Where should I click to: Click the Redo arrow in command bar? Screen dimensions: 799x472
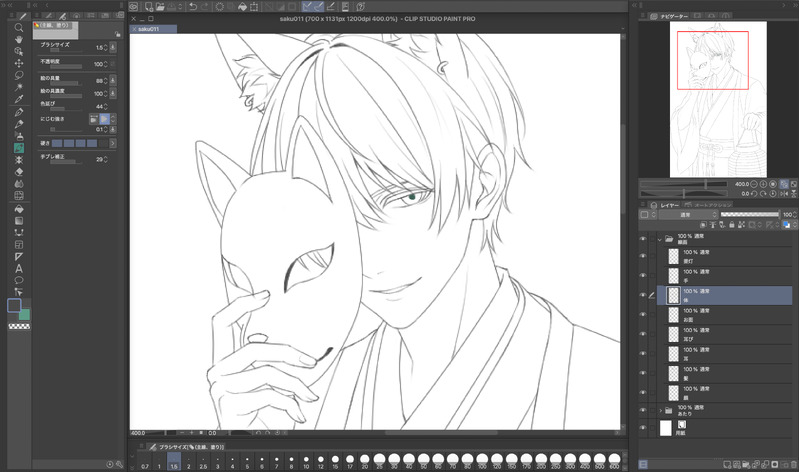pos(204,7)
